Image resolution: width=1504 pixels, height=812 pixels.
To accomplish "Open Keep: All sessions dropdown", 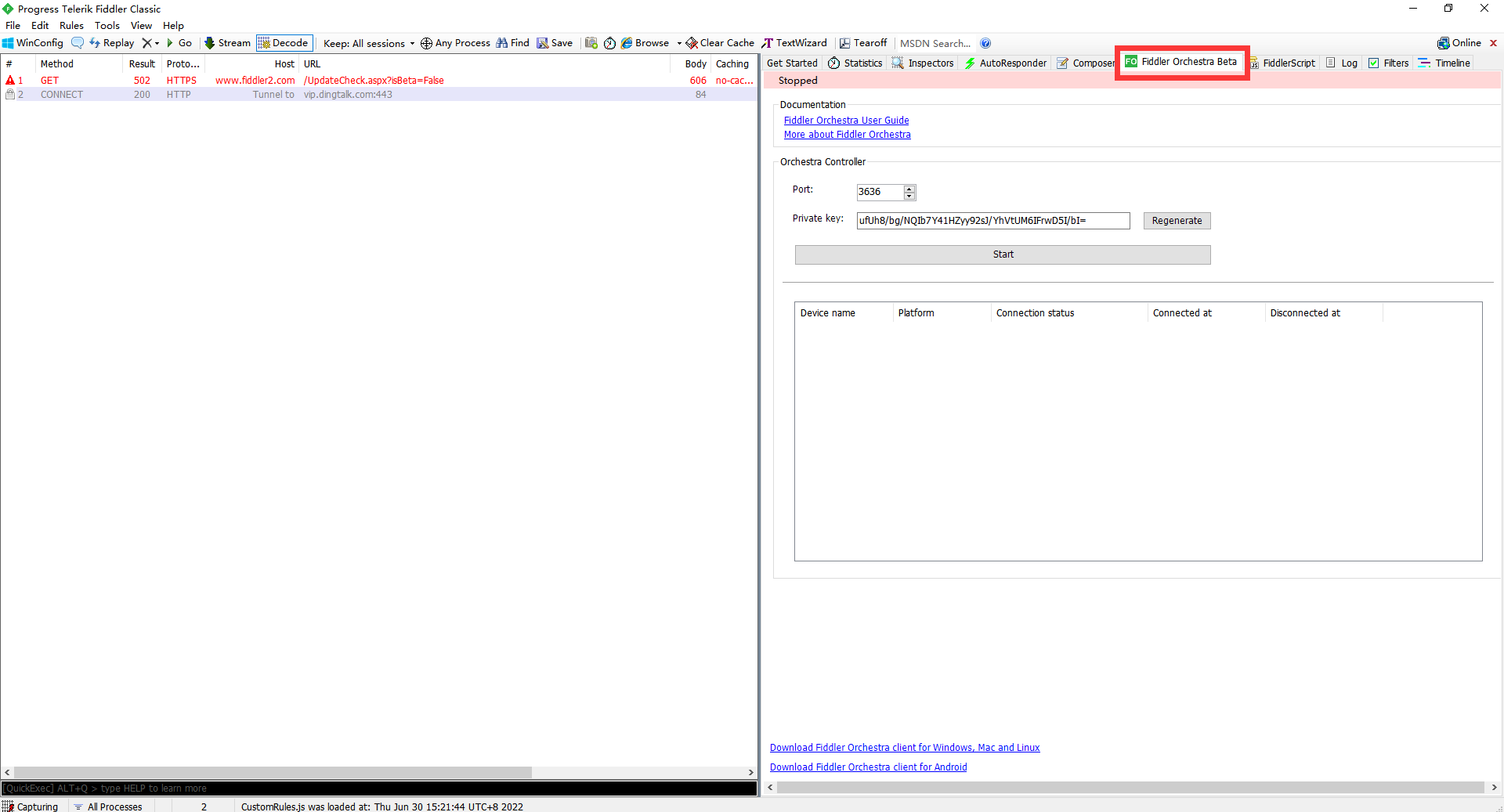I will pos(369,43).
